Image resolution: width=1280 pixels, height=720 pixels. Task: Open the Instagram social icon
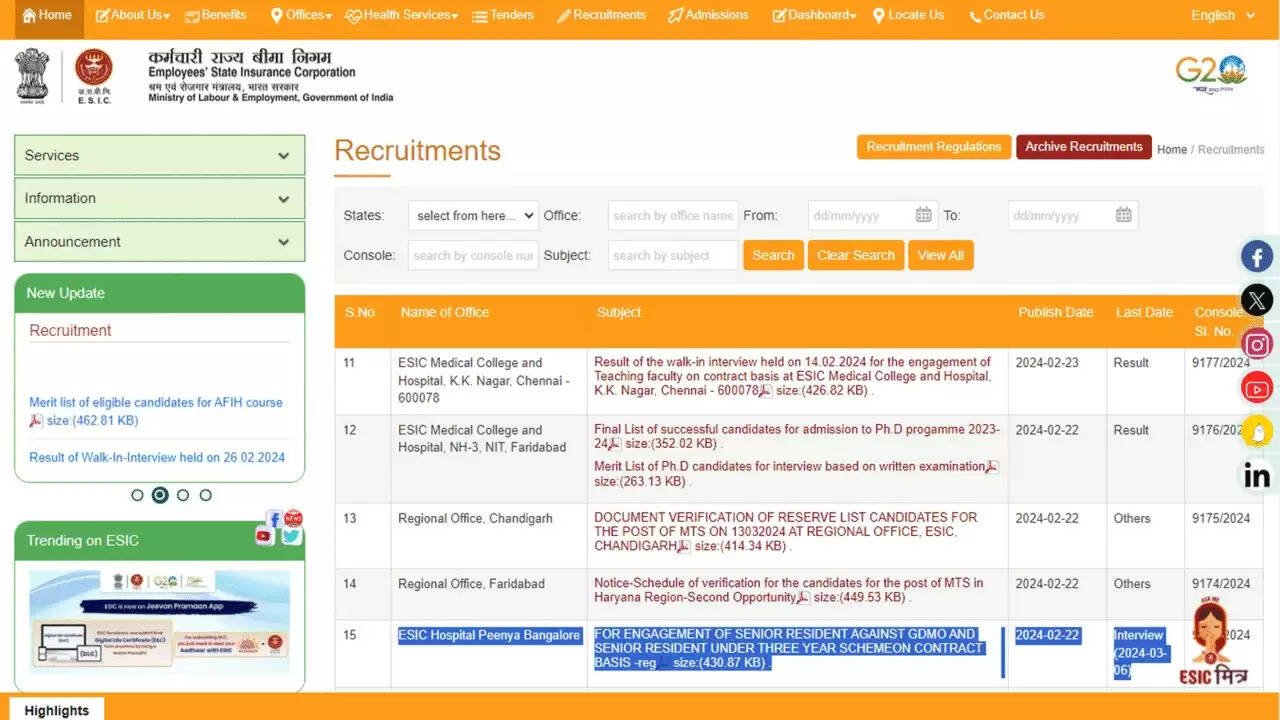click(x=1257, y=344)
